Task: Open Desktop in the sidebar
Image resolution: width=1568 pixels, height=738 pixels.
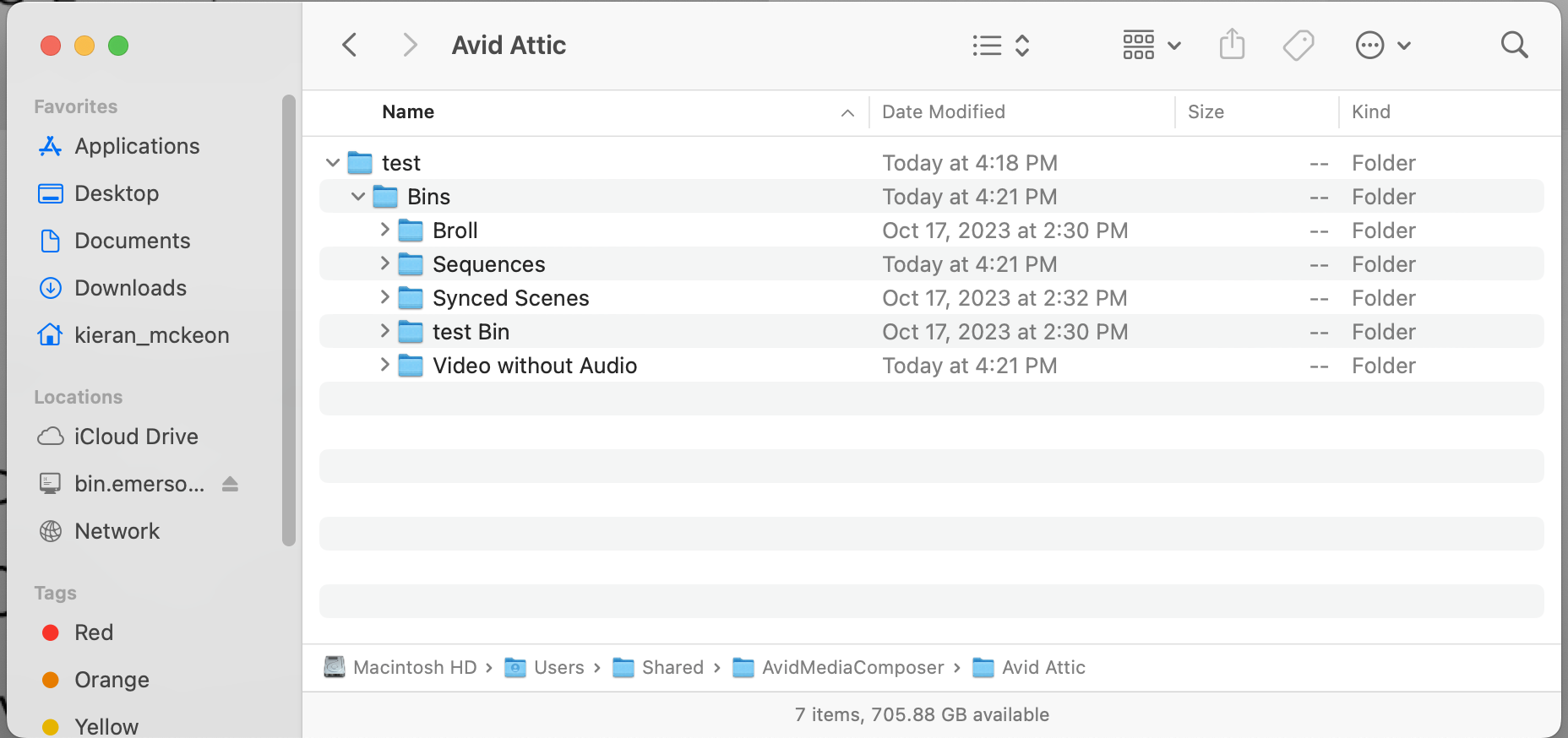Action: click(x=117, y=193)
